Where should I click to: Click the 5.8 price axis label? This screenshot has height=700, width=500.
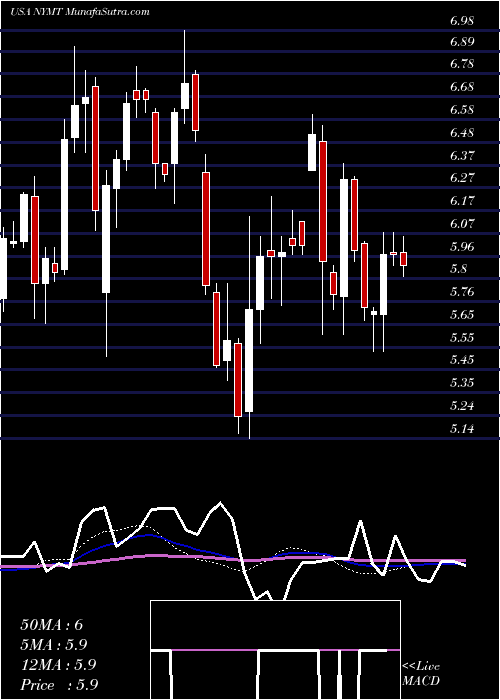pos(458,269)
